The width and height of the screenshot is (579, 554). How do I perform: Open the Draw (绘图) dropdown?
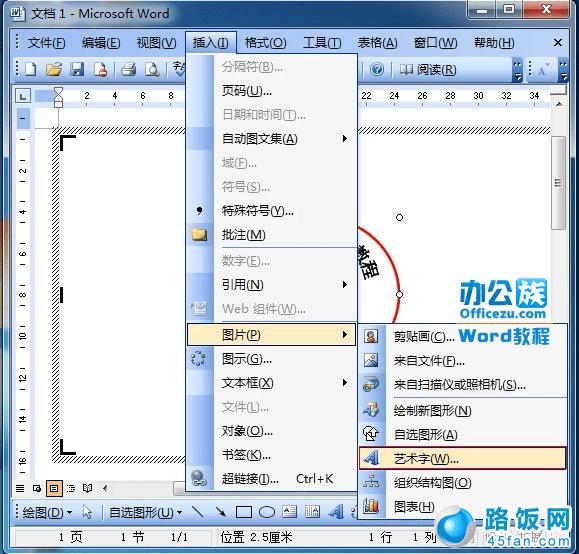click(x=47, y=512)
